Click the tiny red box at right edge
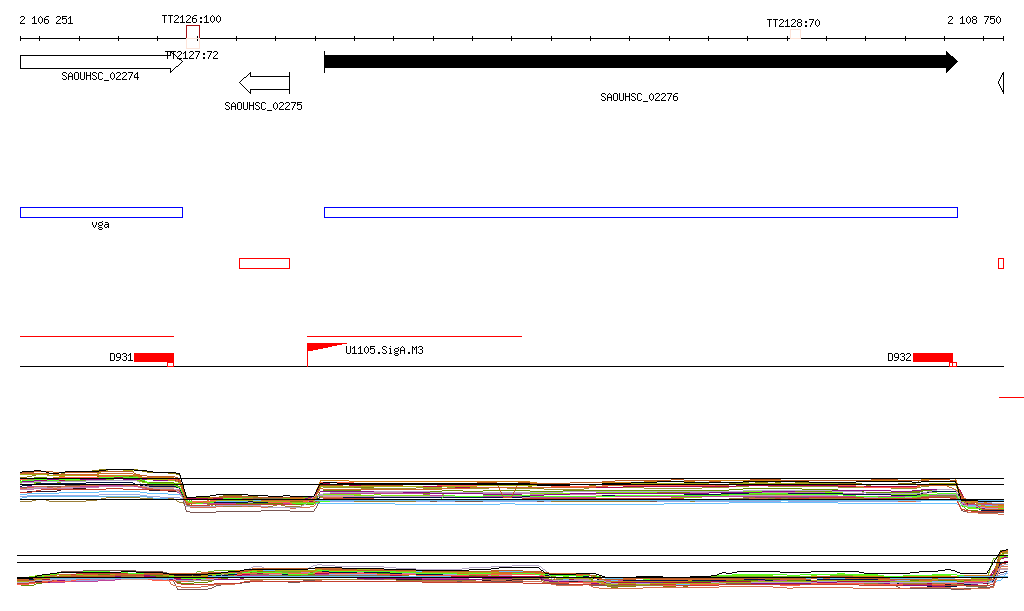This screenshot has width=1024, height=611. (1000, 264)
